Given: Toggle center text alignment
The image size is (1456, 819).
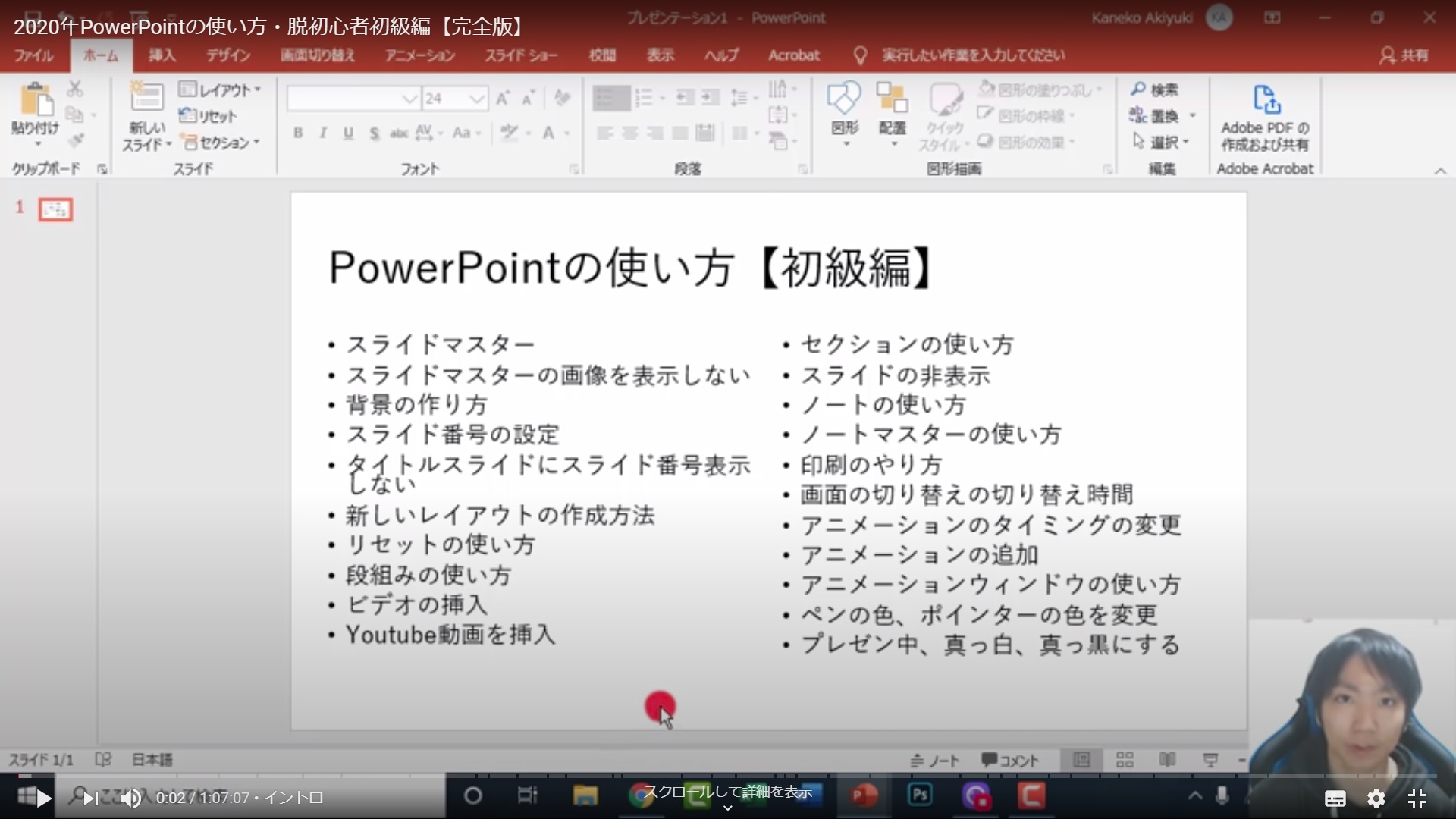Looking at the screenshot, I should pos(629,133).
